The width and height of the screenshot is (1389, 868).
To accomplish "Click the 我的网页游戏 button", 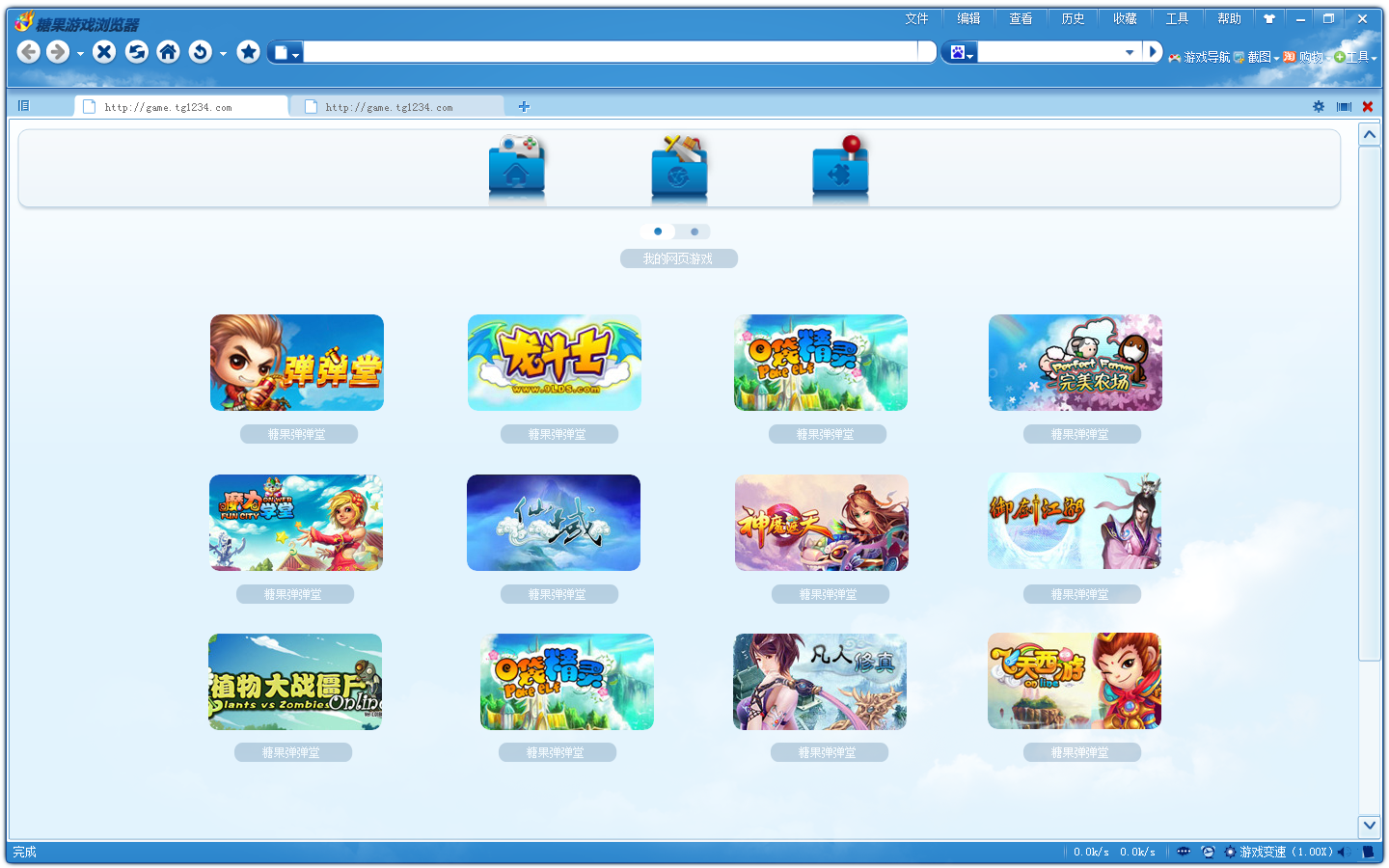I will point(679,258).
